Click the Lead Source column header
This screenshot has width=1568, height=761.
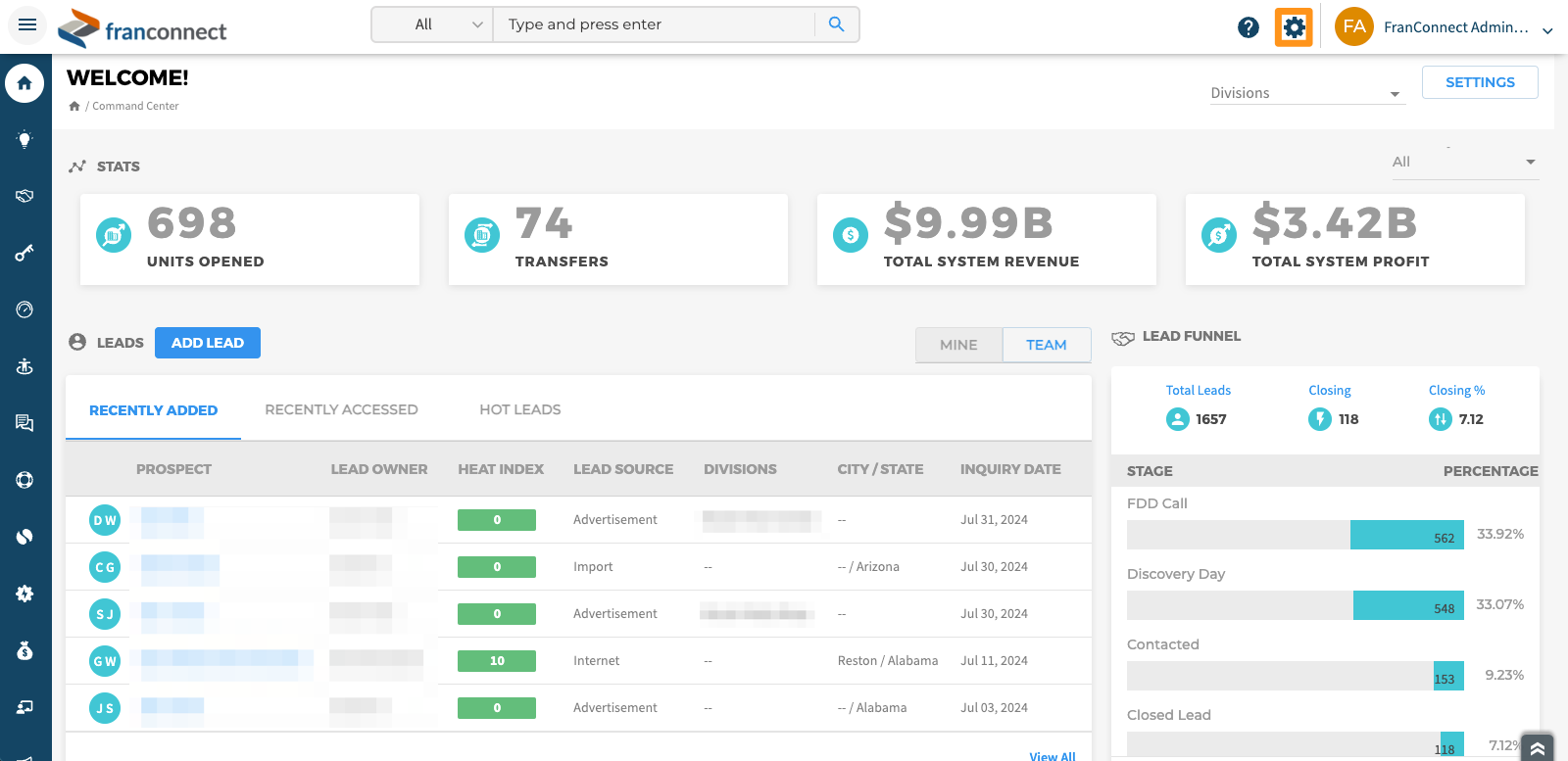point(623,469)
